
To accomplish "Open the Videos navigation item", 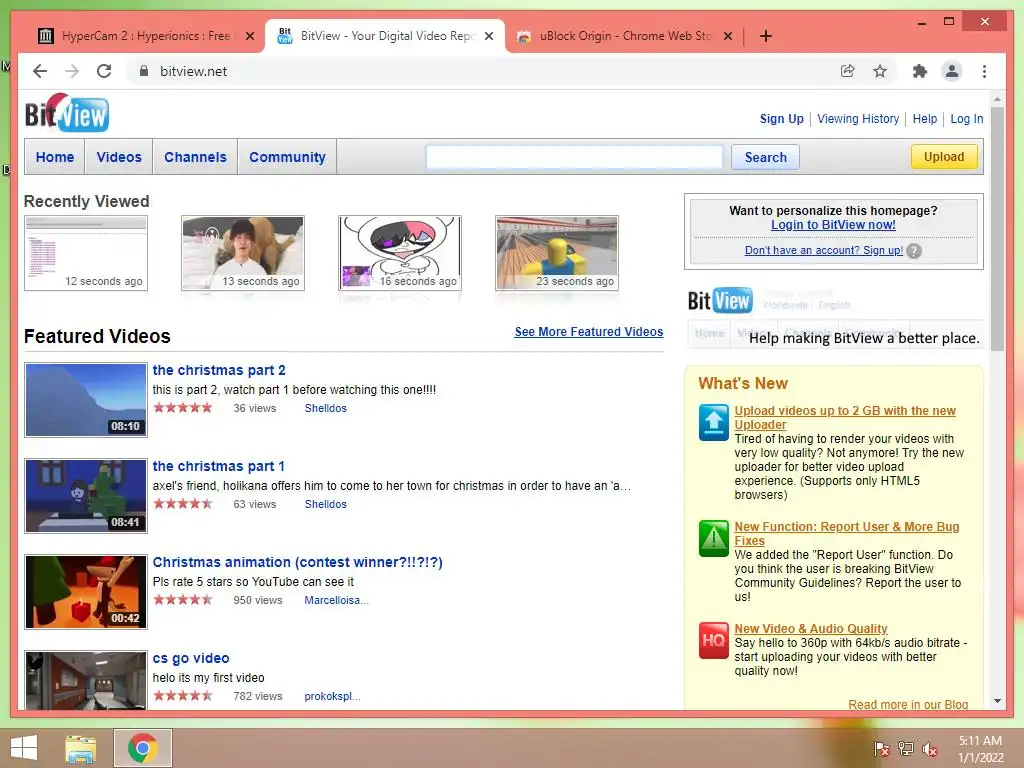I will (x=119, y=157).
